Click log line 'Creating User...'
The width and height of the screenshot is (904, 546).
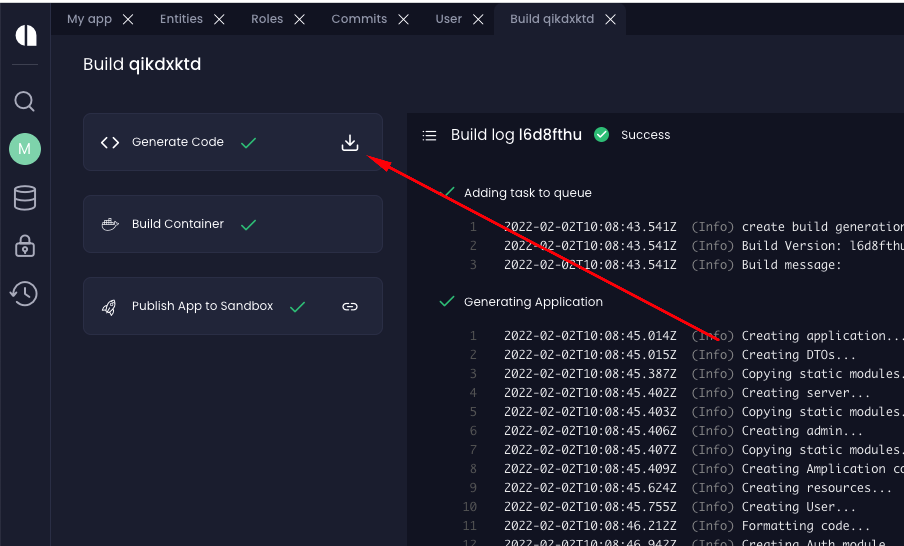[x=798, y=507]
